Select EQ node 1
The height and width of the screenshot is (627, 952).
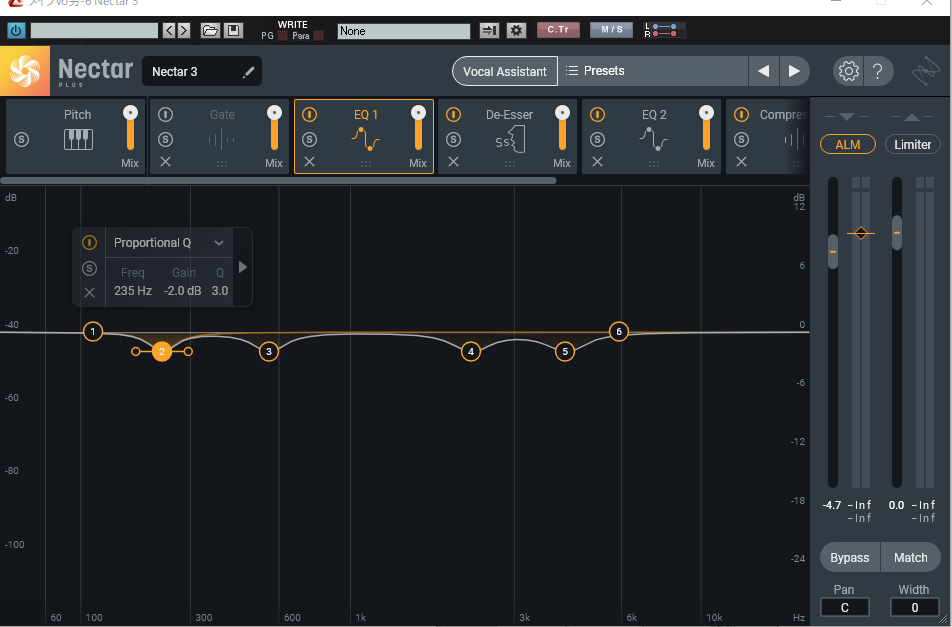(x=93, y=331)
